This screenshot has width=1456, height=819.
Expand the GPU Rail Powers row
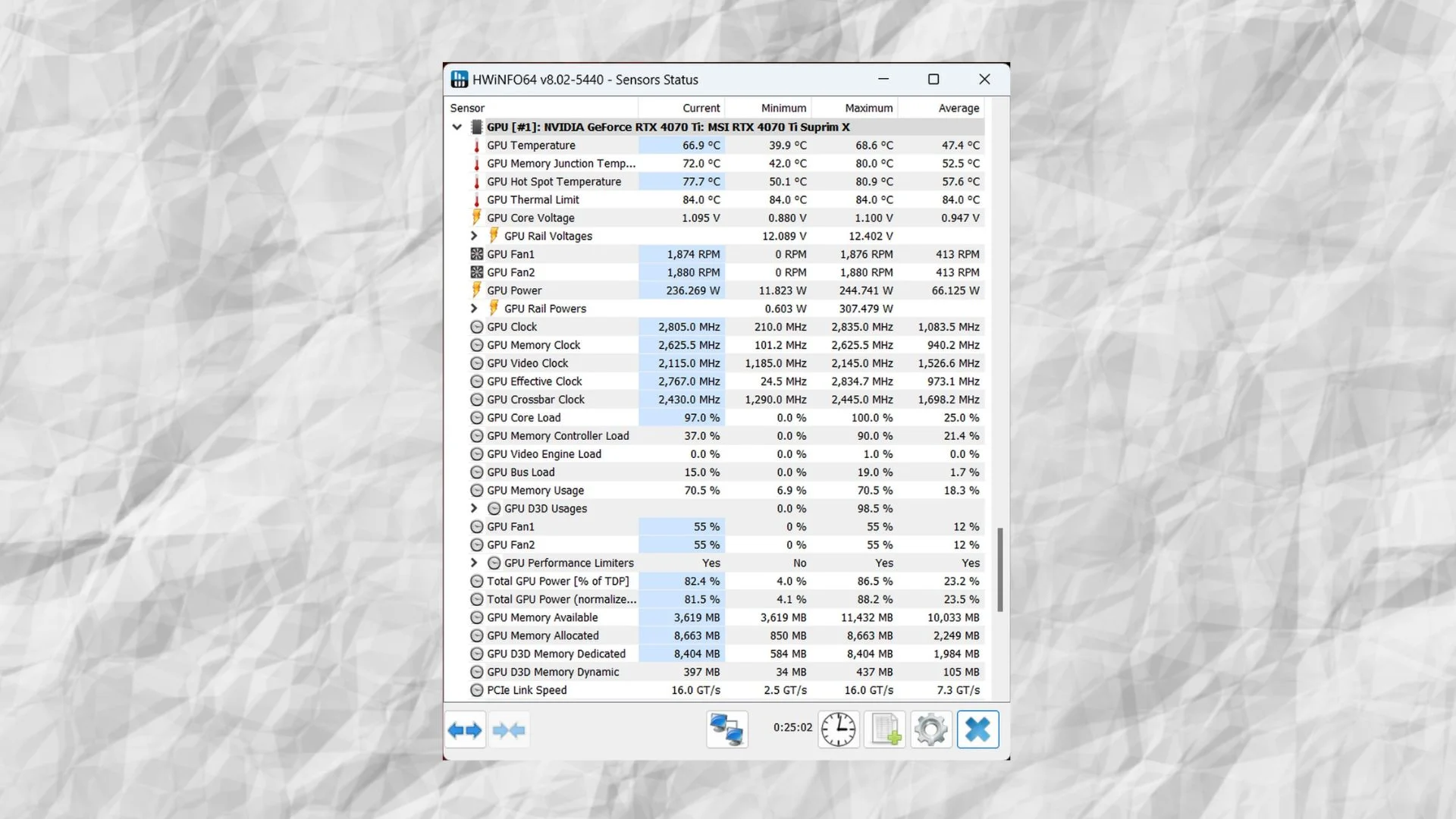pos(473,308)
